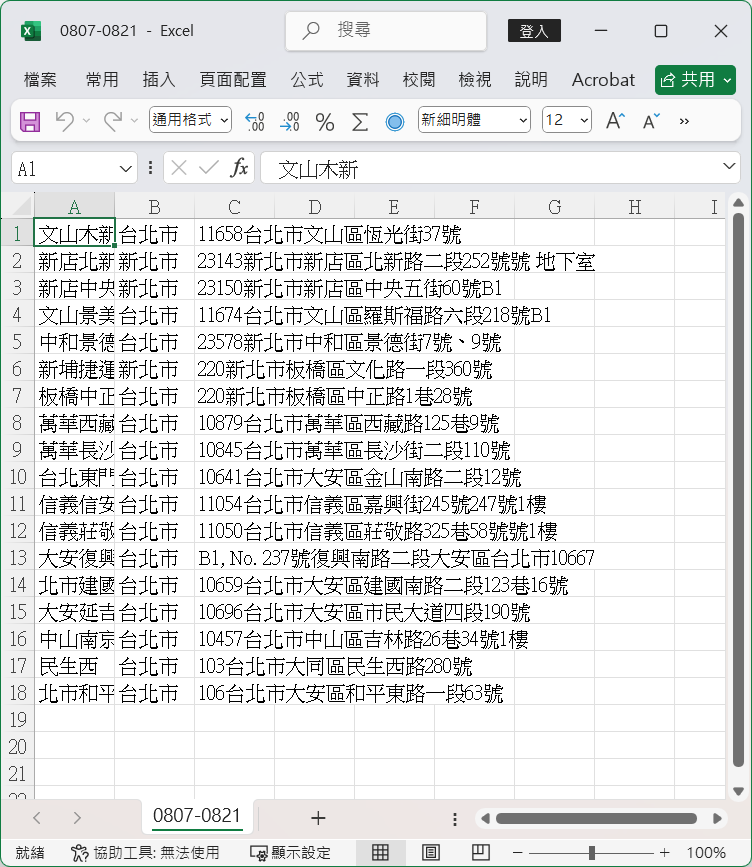Screen dimensions: 752x867
Task: Click the AutoSum sigma icon
Action: tap(359, 121)
